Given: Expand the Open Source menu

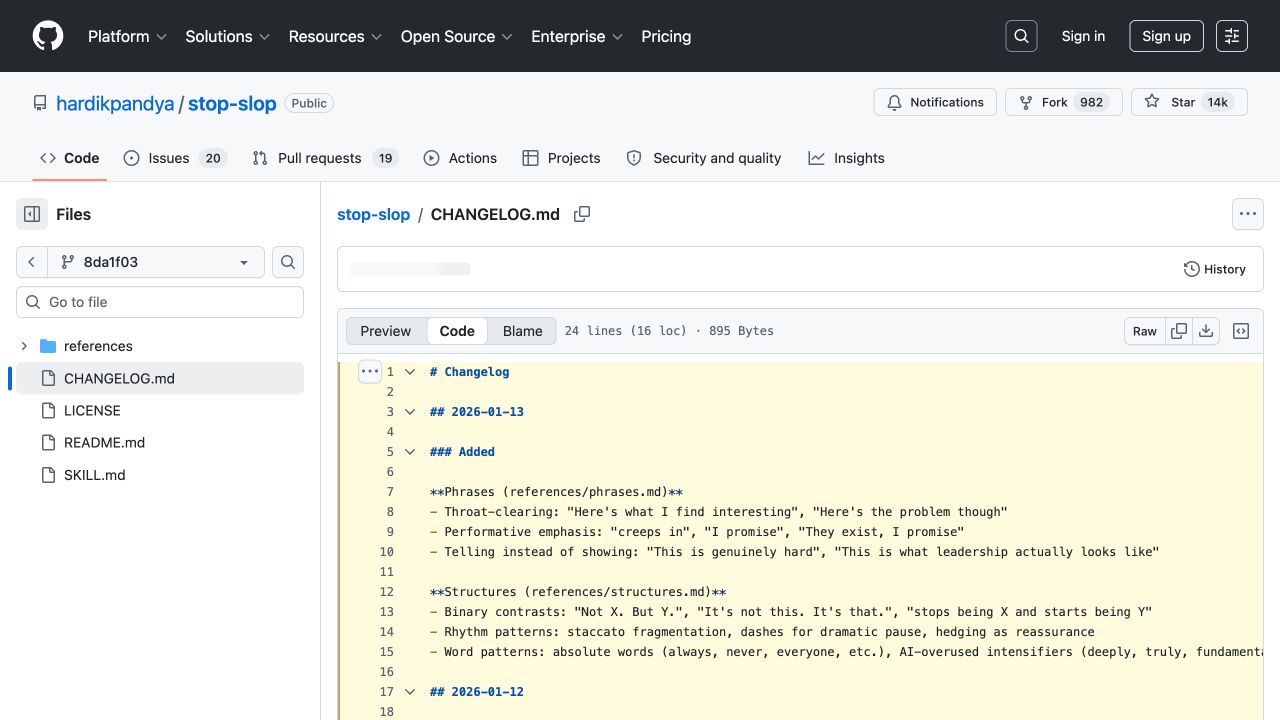Looking at the screenshot, I should point(456,36).
